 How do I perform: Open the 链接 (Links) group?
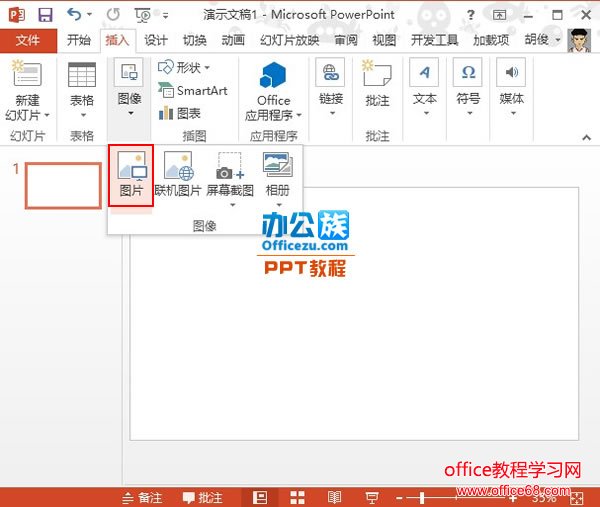coord(331,87)
